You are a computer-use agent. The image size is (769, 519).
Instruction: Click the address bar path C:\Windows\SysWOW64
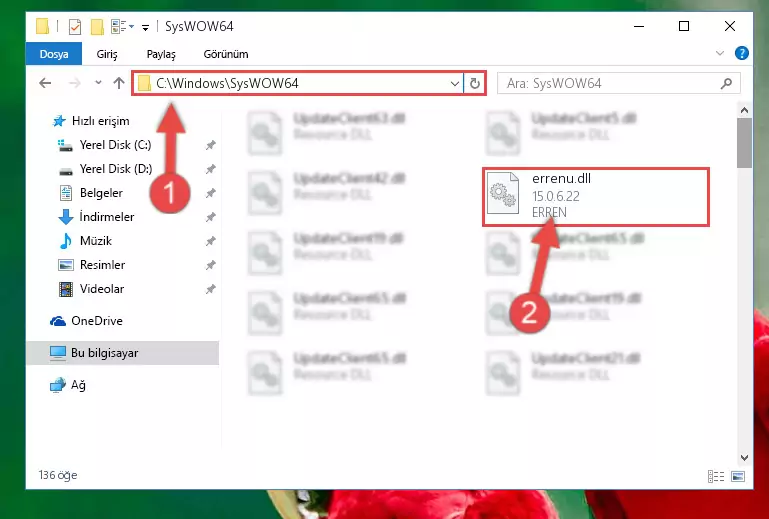(227, 83)
